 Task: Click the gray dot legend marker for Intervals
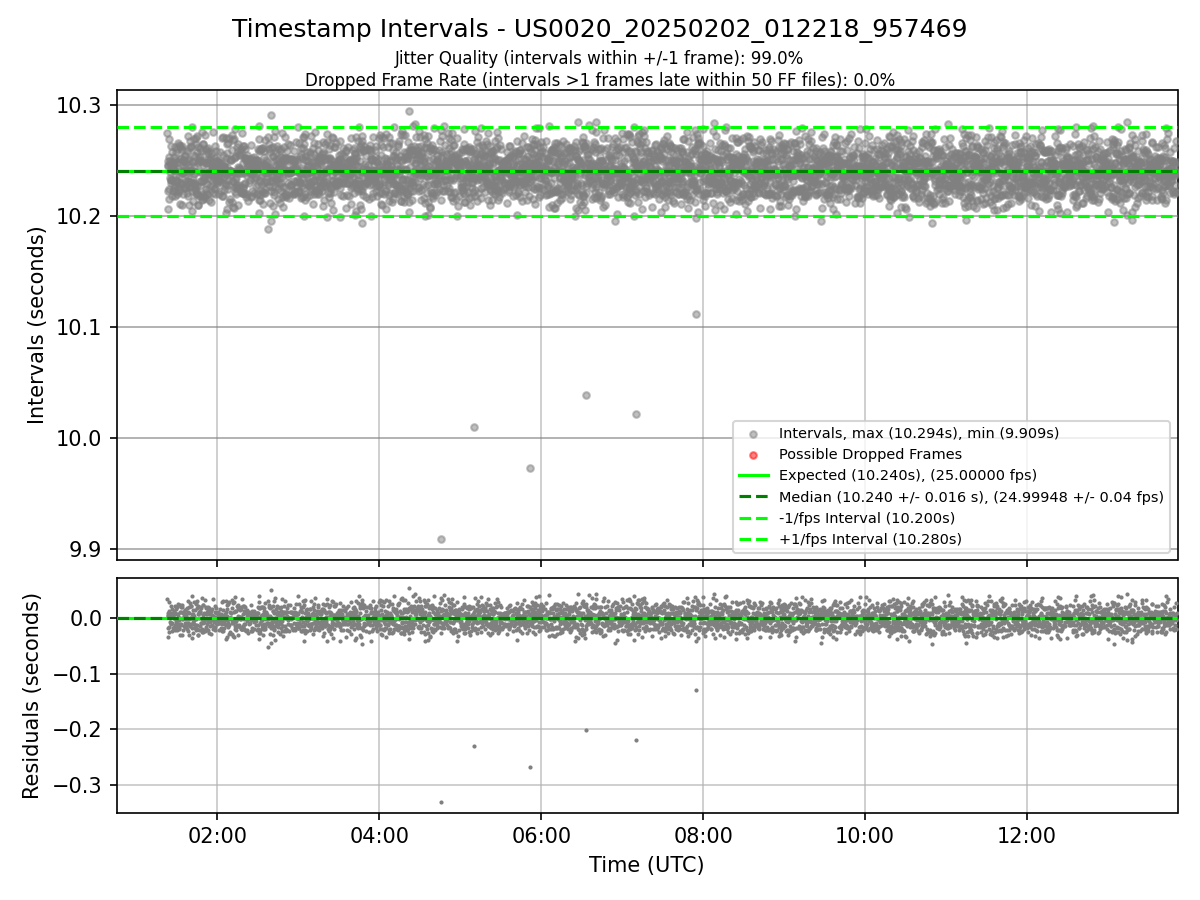point(754,433)
